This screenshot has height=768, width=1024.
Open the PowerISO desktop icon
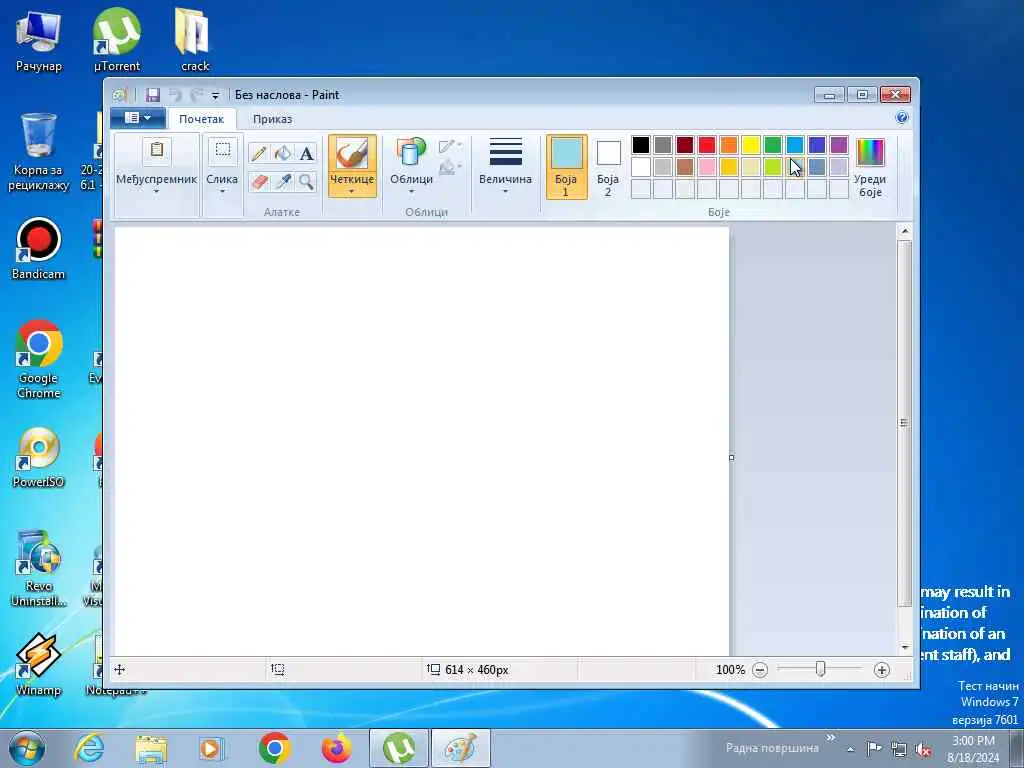(x=39, y=457)
